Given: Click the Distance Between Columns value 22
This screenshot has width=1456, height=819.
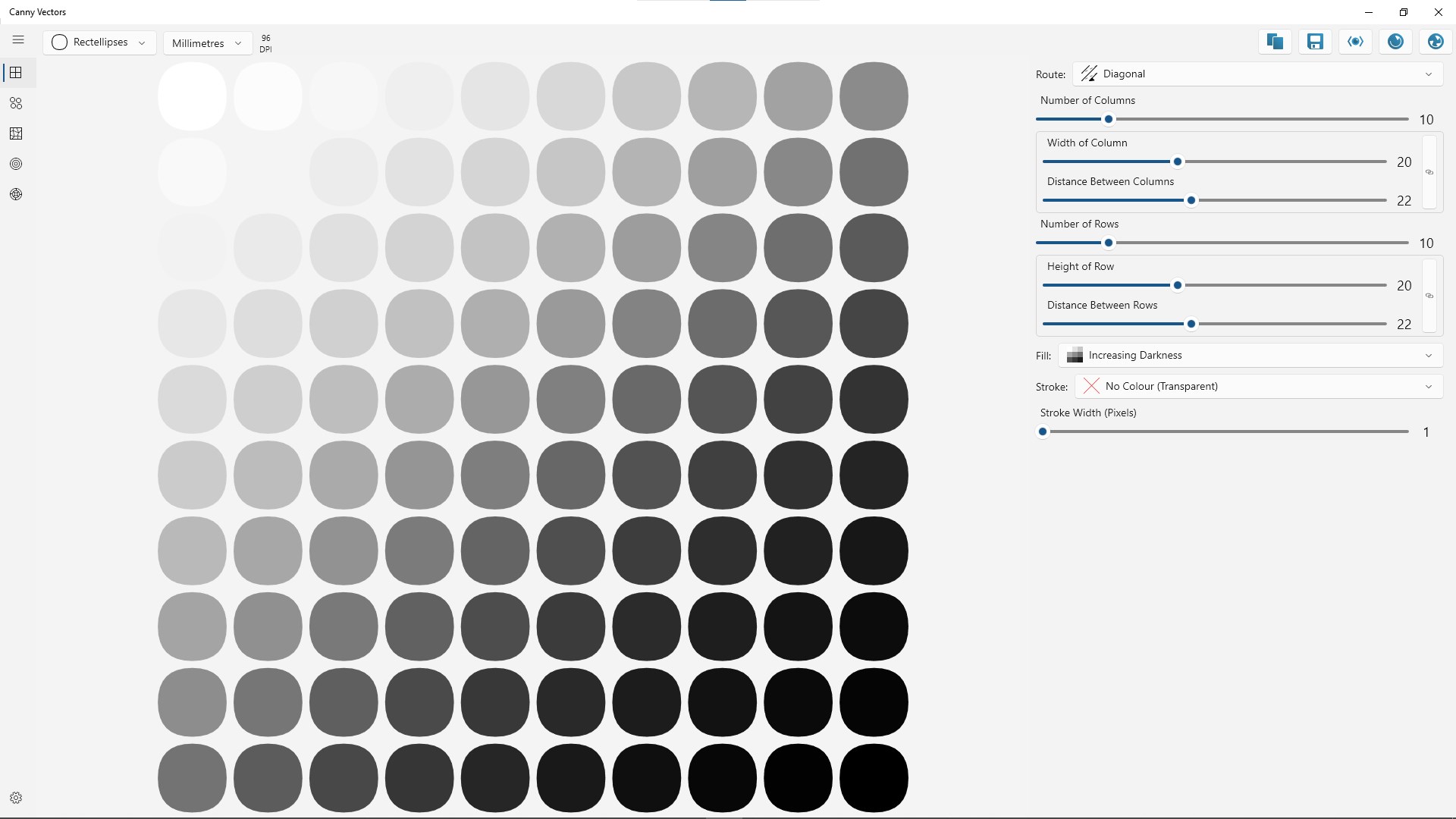Looking at the screenshot, I should tap(1404, 201).
